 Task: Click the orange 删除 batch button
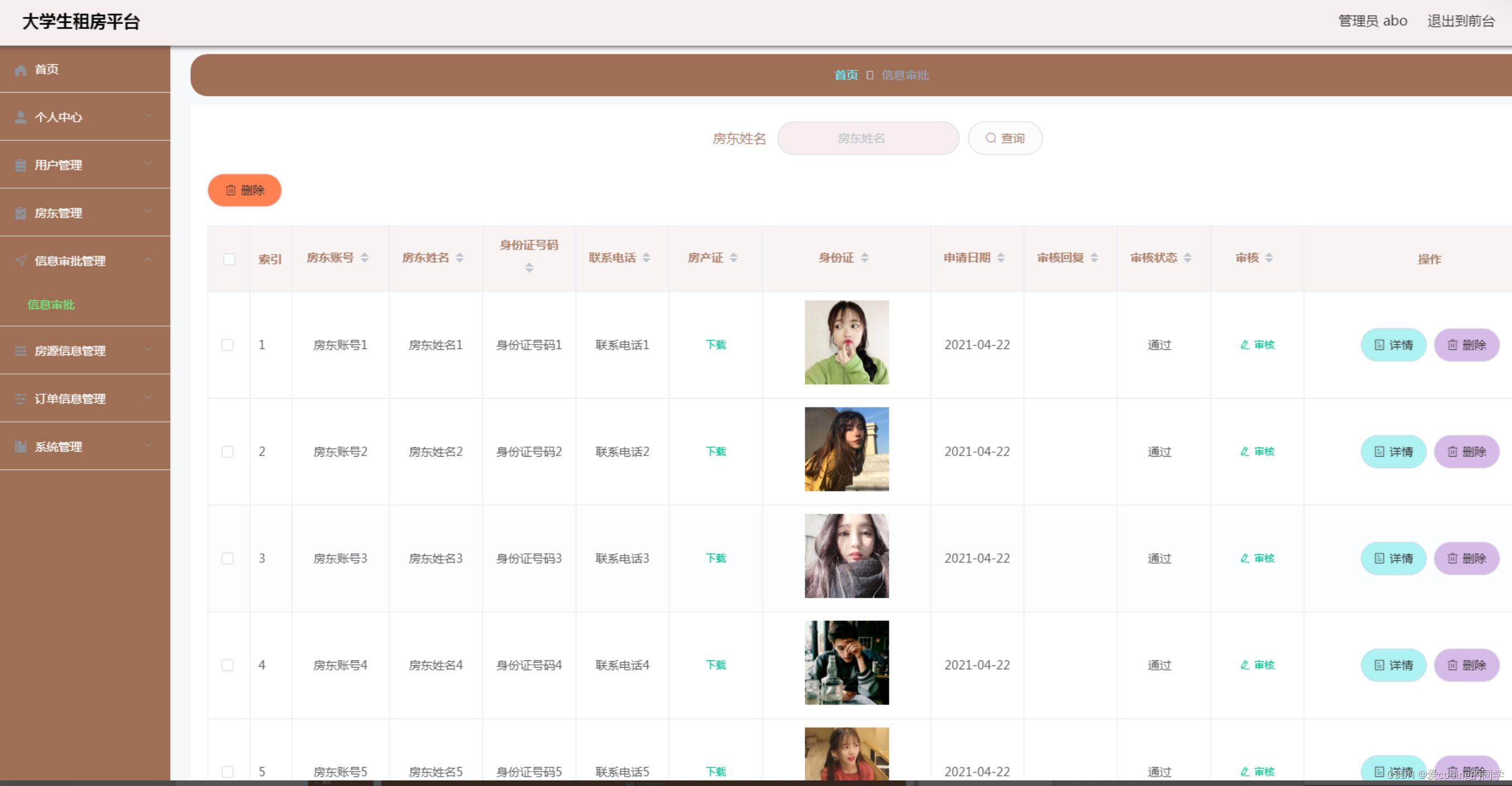[x=245, y=190]
